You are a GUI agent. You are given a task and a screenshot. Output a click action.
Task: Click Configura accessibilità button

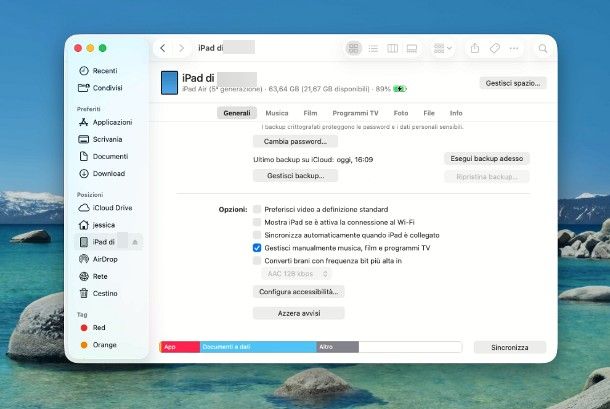[298, 291]
